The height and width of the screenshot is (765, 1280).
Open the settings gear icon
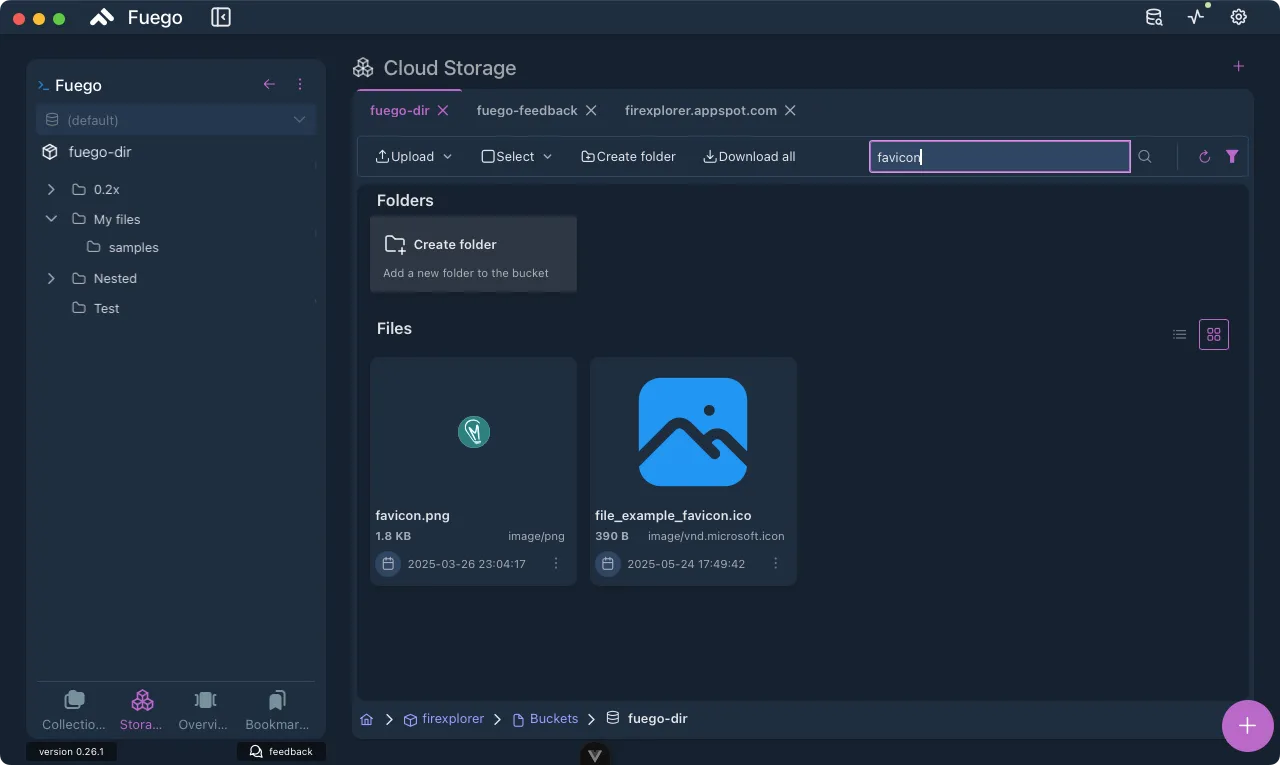(1238, 17)
